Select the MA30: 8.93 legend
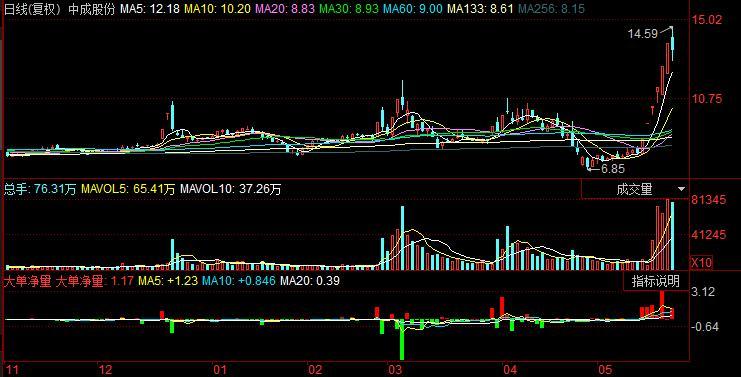741x377 pixels. [349, 9]
